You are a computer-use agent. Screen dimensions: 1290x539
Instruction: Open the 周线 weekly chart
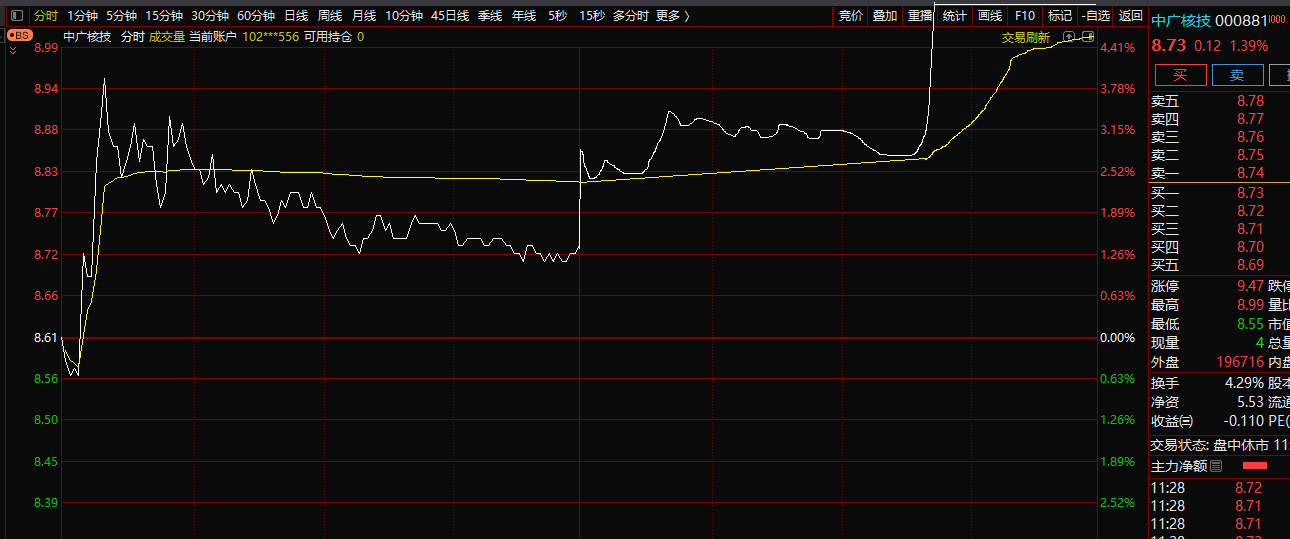[330, 16]
